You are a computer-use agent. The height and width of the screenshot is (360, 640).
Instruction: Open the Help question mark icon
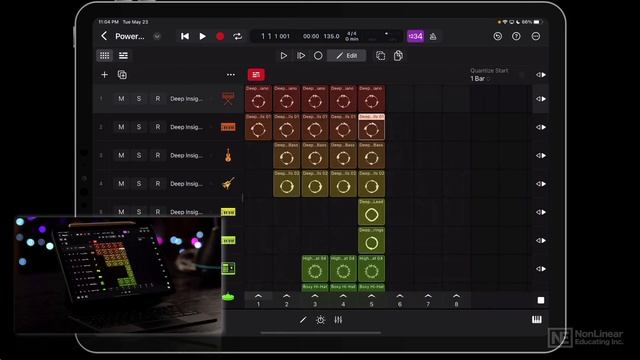pos(516,36)
